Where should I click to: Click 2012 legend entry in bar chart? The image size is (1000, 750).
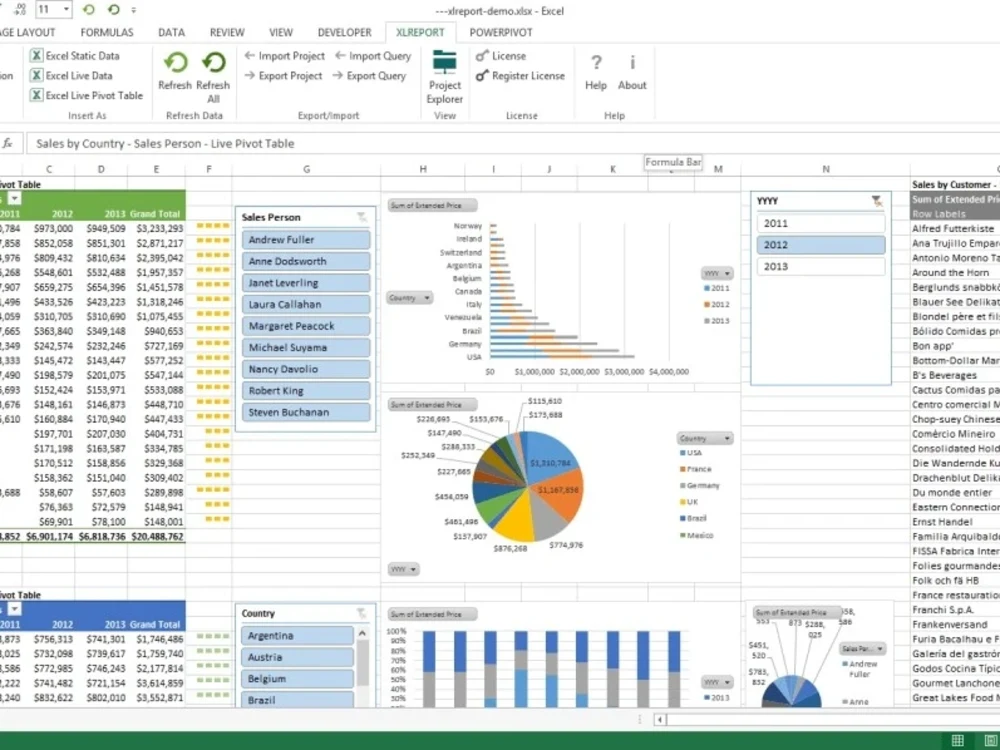pos(717,305)
